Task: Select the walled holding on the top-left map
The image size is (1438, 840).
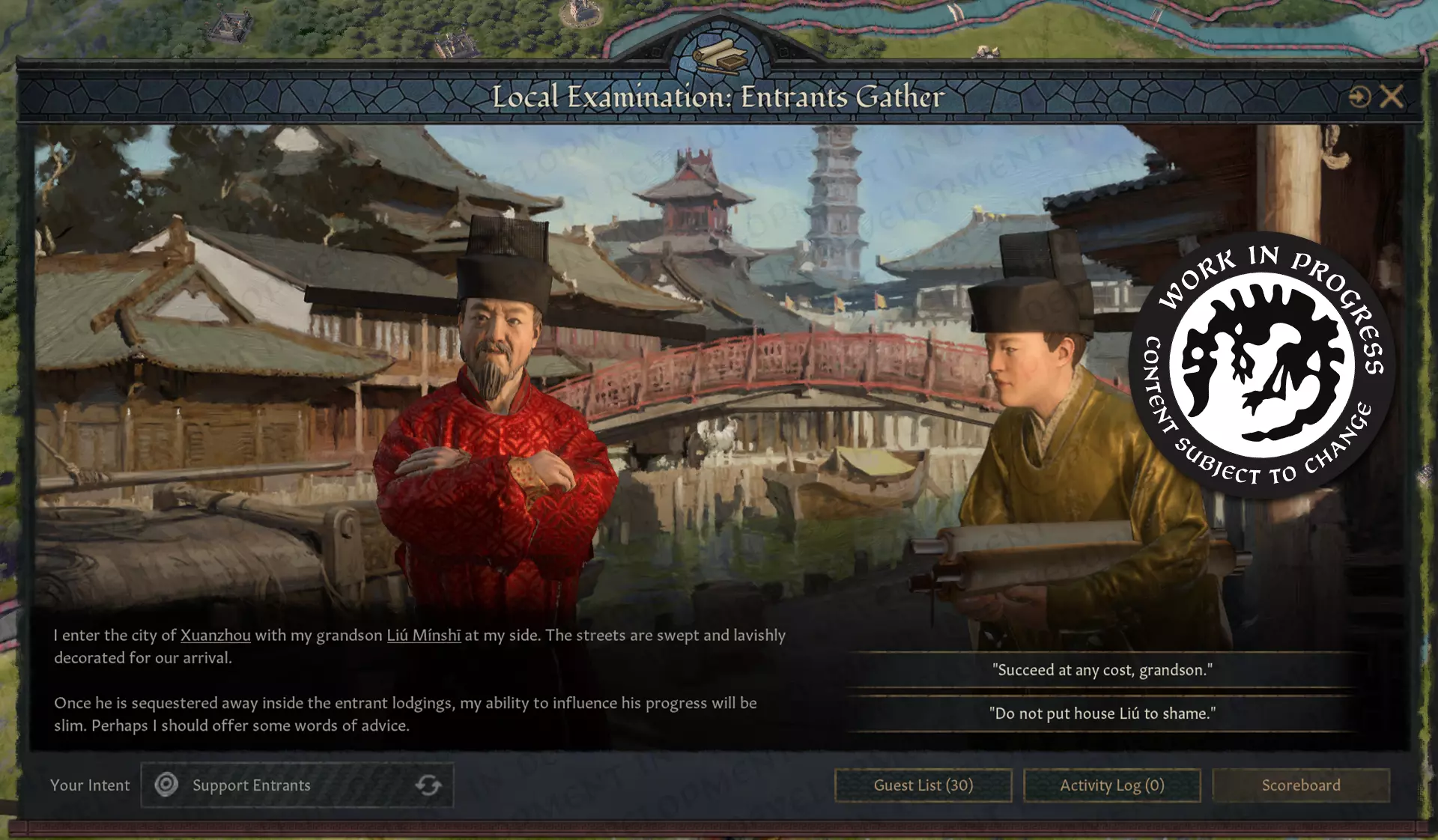Action: tap(230, 26)
